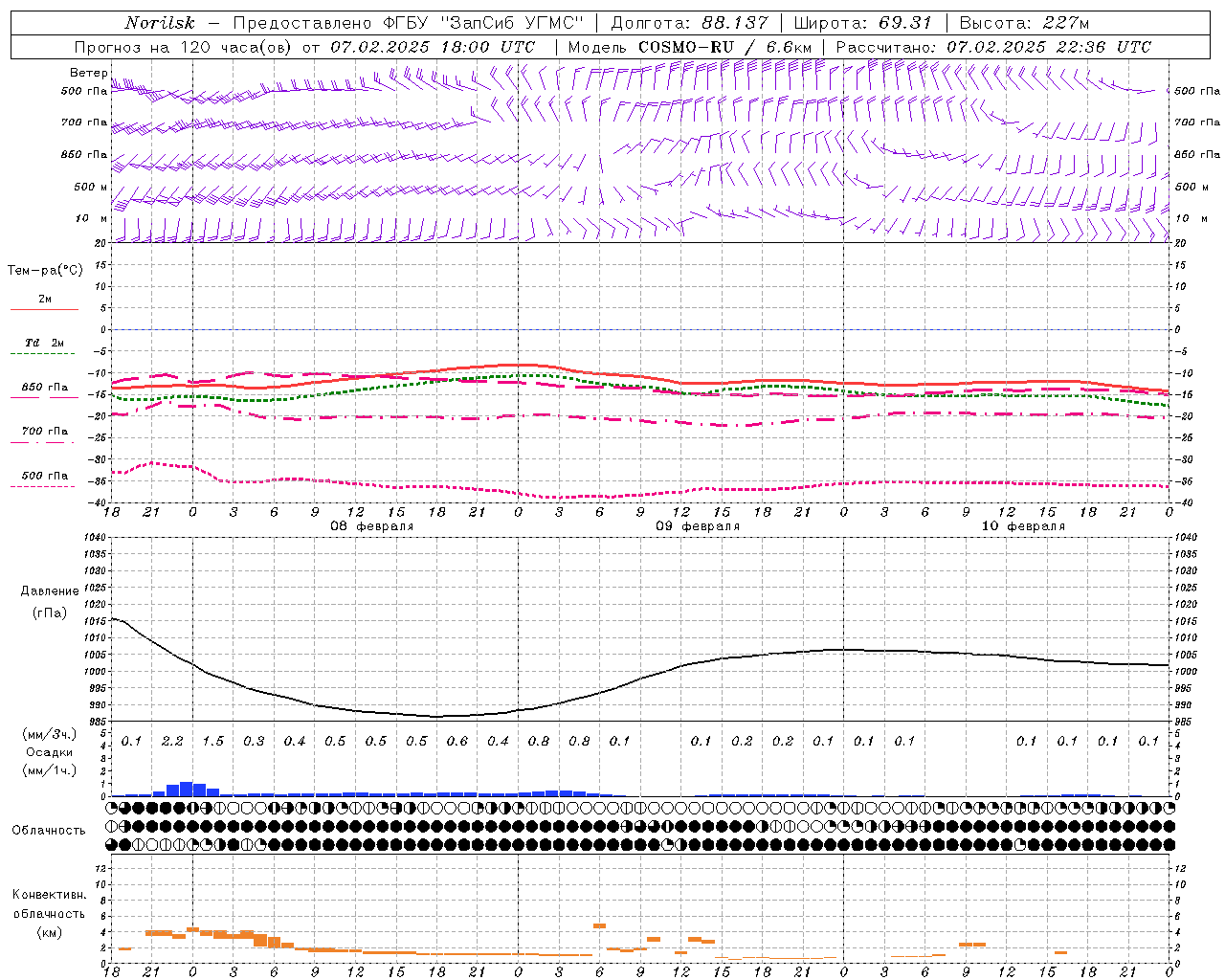Click the "(км)" unit label for convective clouds
This screenshot has width=1225, height=980.
pos(50,932)
